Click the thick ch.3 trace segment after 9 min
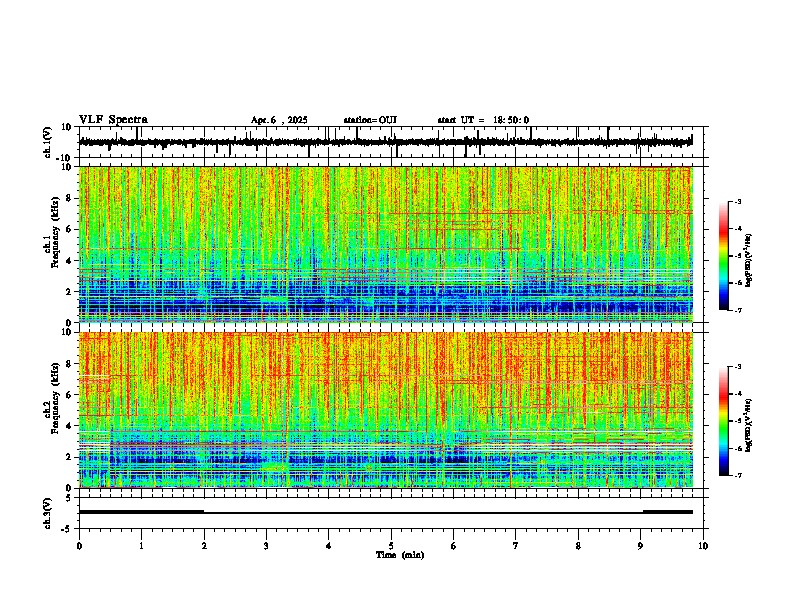792x612 pixels. point(667,512)
